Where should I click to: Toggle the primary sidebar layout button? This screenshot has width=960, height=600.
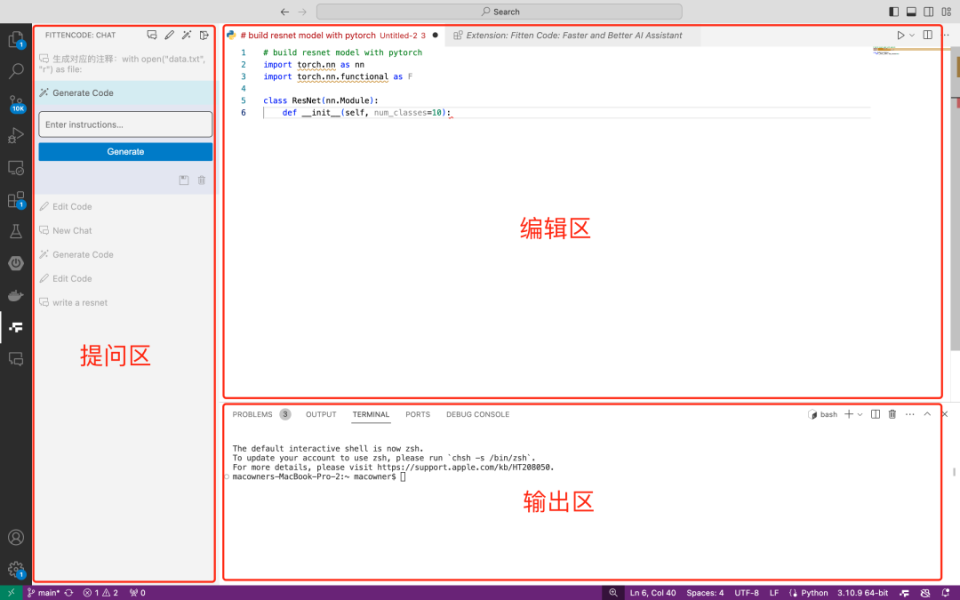coord(894,12)
